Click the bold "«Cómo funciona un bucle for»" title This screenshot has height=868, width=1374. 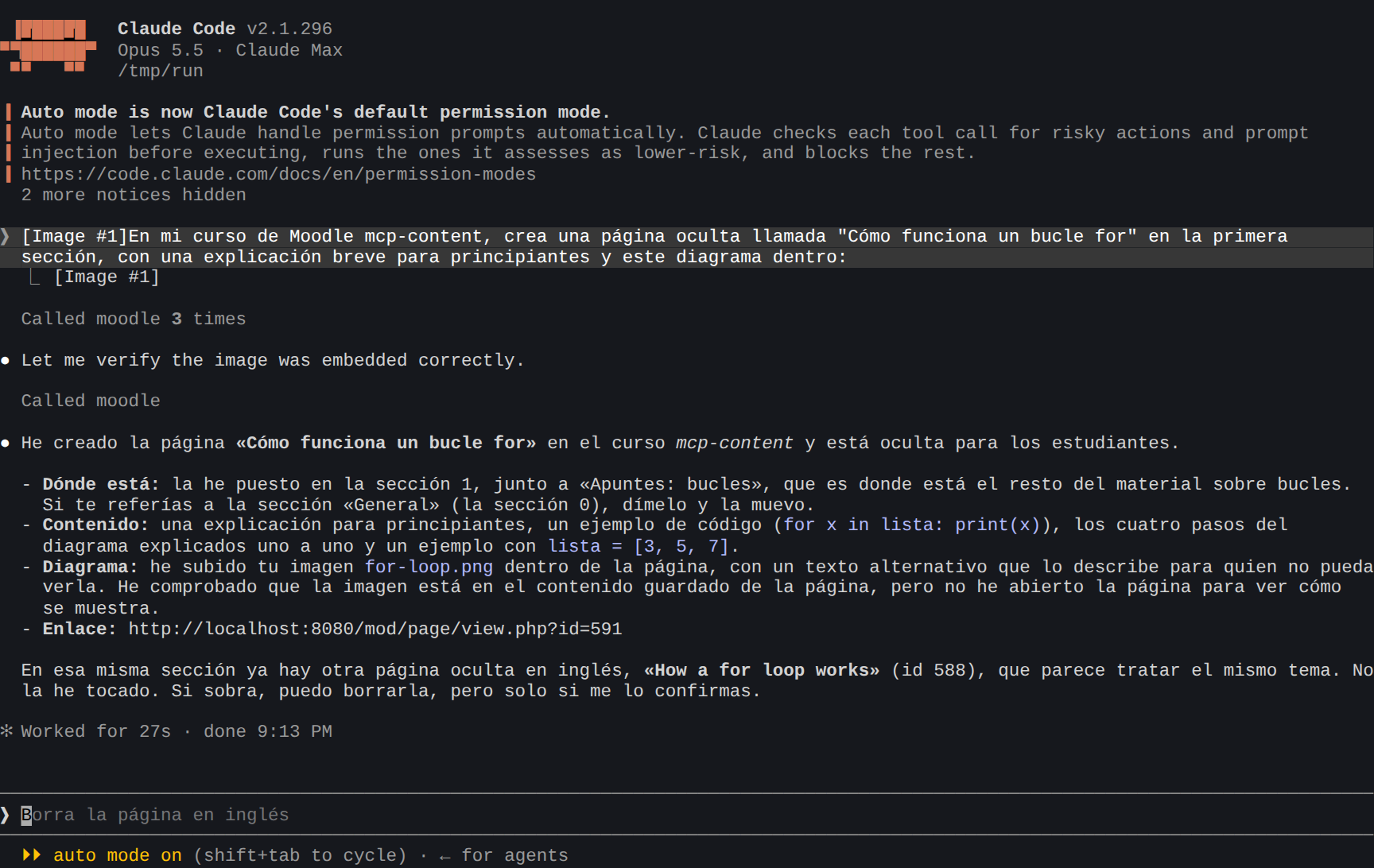click(x=386, y=443)
